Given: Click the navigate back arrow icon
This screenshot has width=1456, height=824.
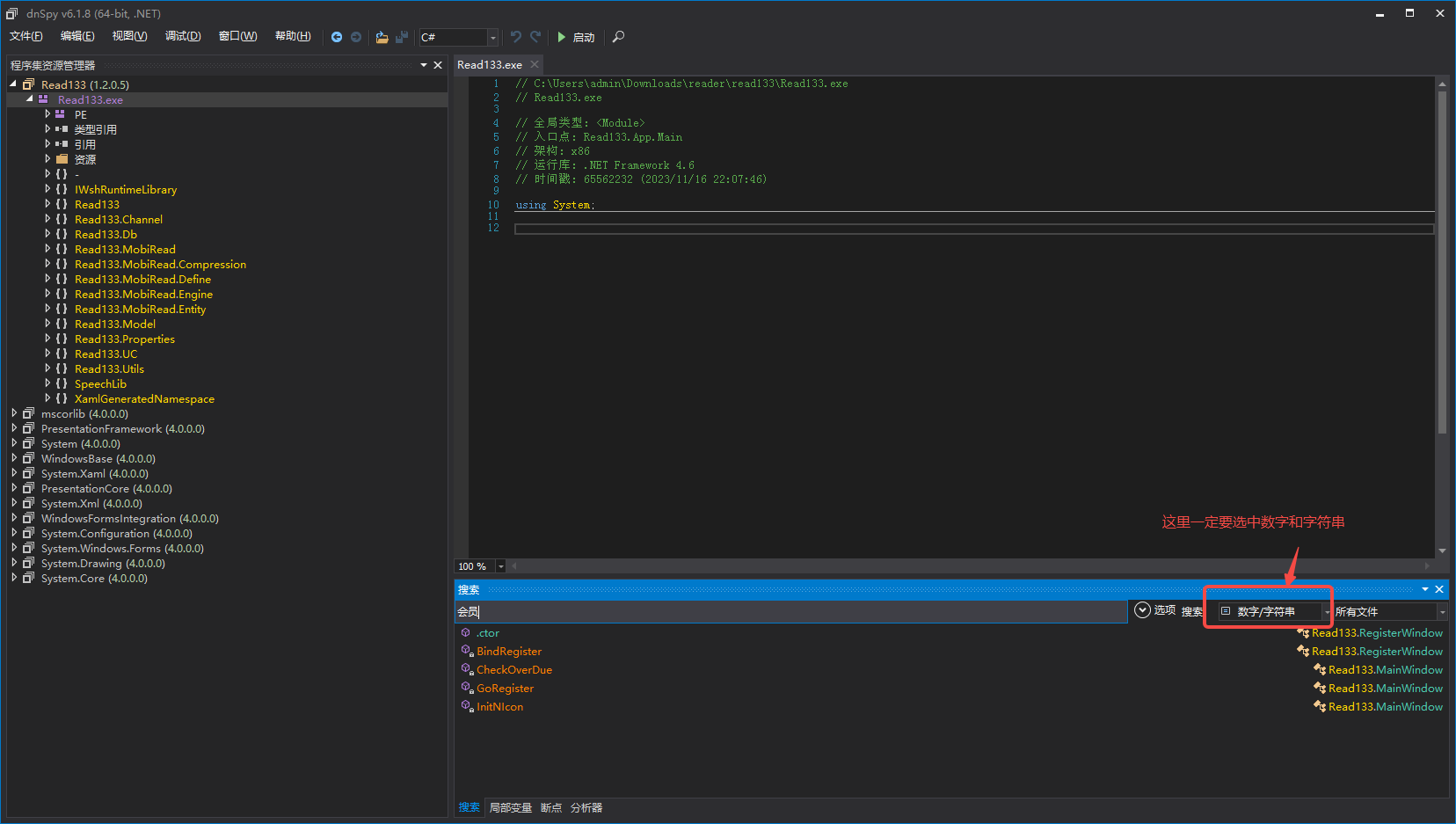Looking at the screenshot, I should click(x=337, y=37).
